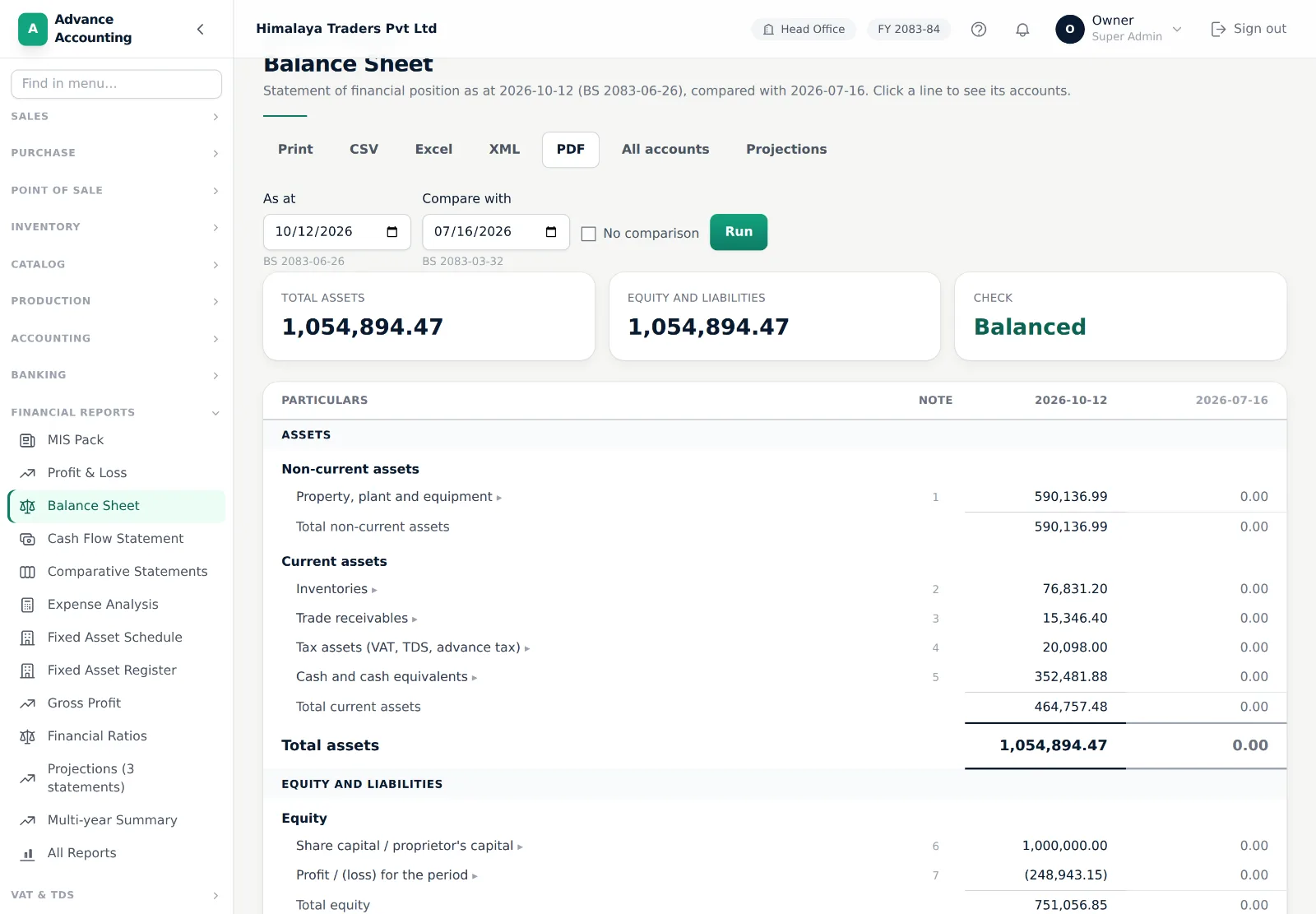Image resolution: width=1316 pixels, height=914 pixels.
Task: Click the Multi-year Summary trend icon
Action: point(27,820)
